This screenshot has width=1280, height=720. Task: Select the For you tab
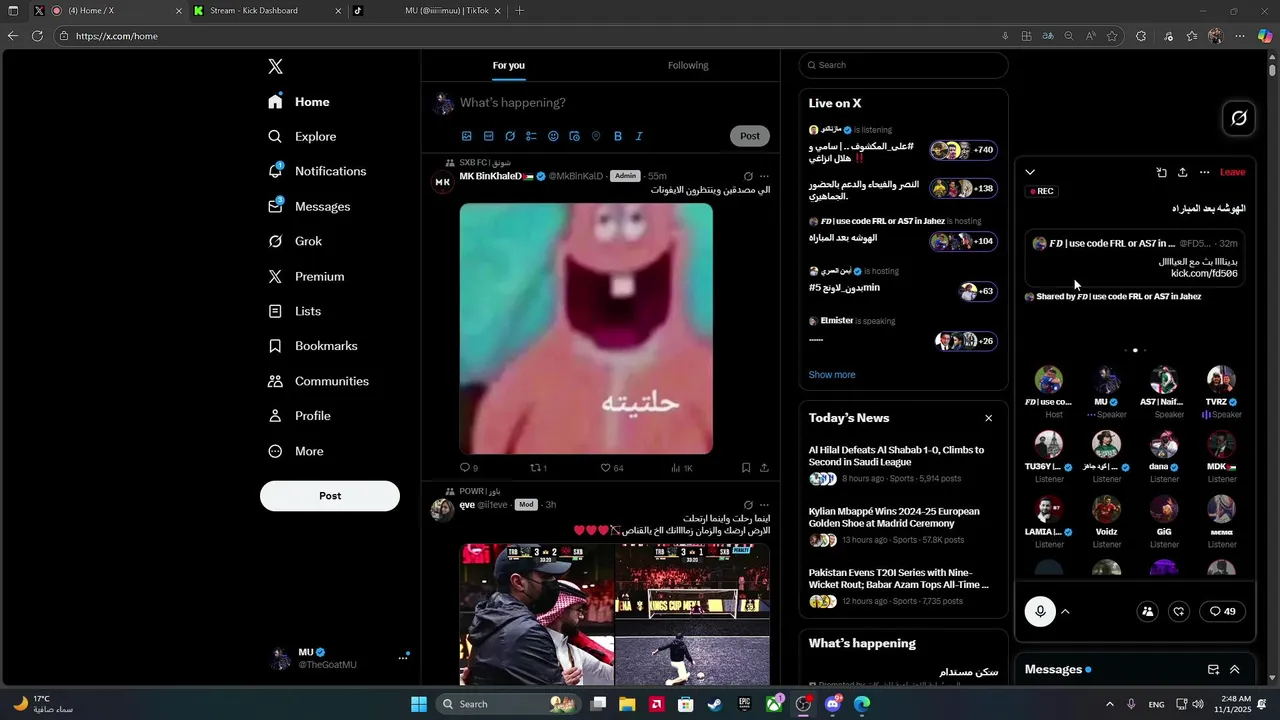click(508, 65)
